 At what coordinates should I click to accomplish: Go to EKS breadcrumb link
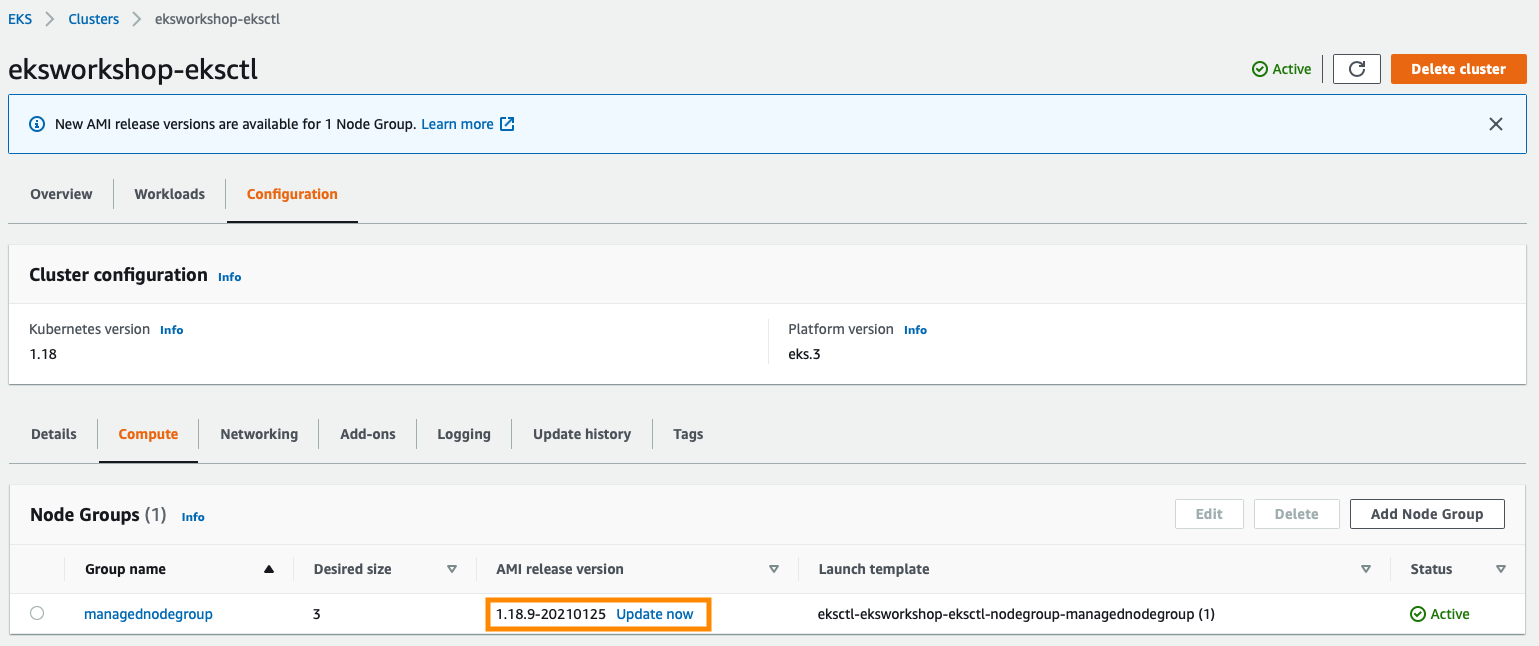(x=20, y=19)
